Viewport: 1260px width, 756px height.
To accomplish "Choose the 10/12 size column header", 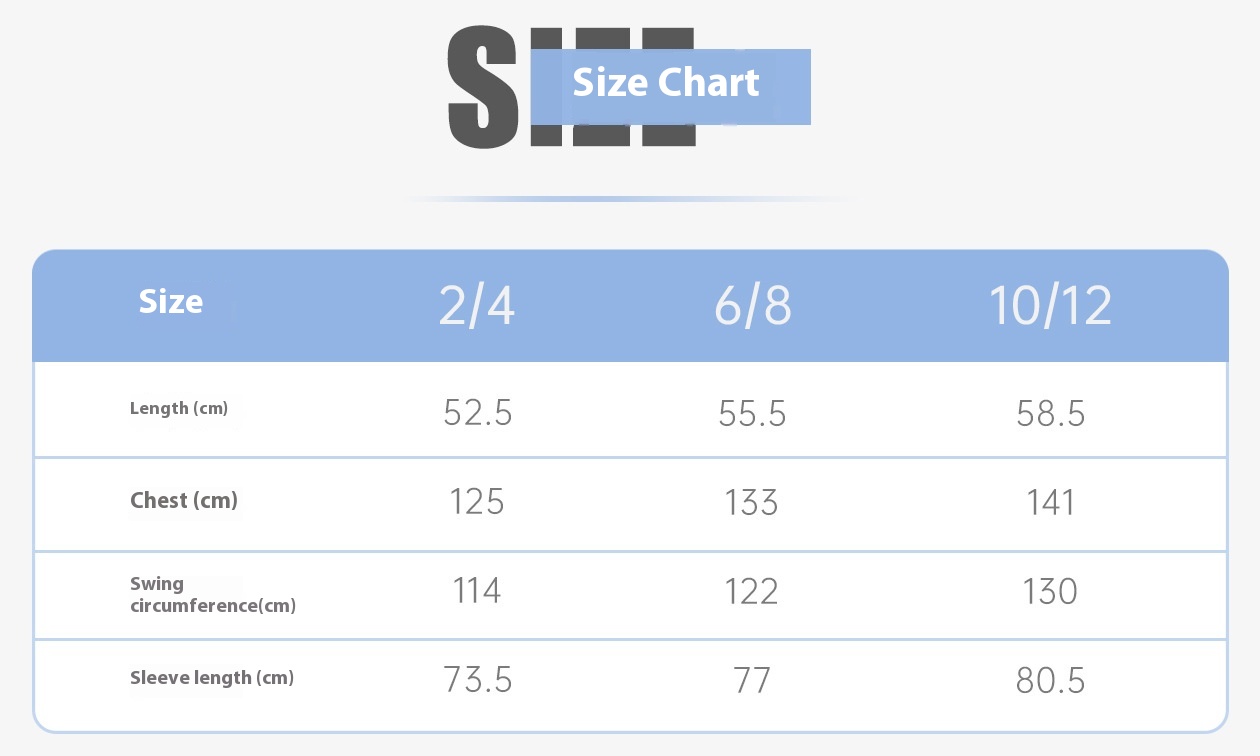I will [x=1050, y=305].
